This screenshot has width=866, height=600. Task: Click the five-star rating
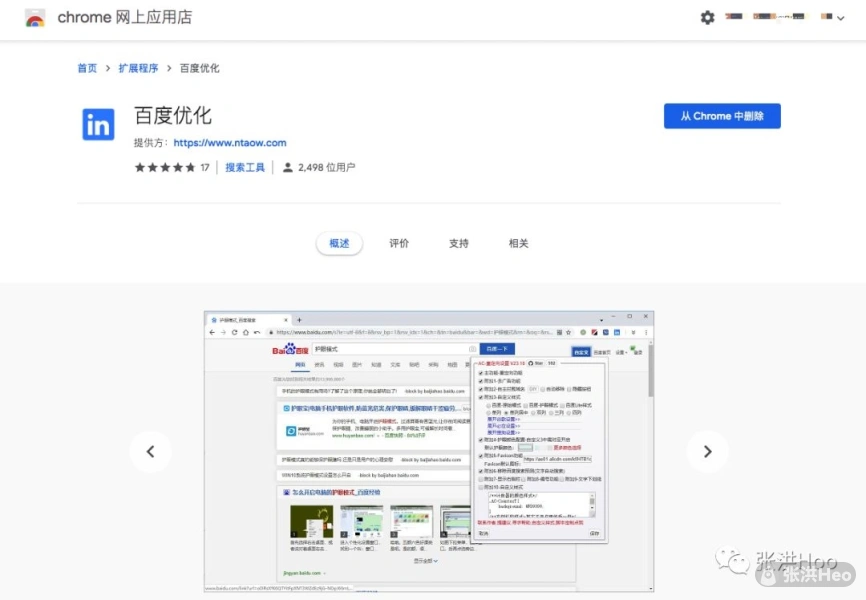165,167
